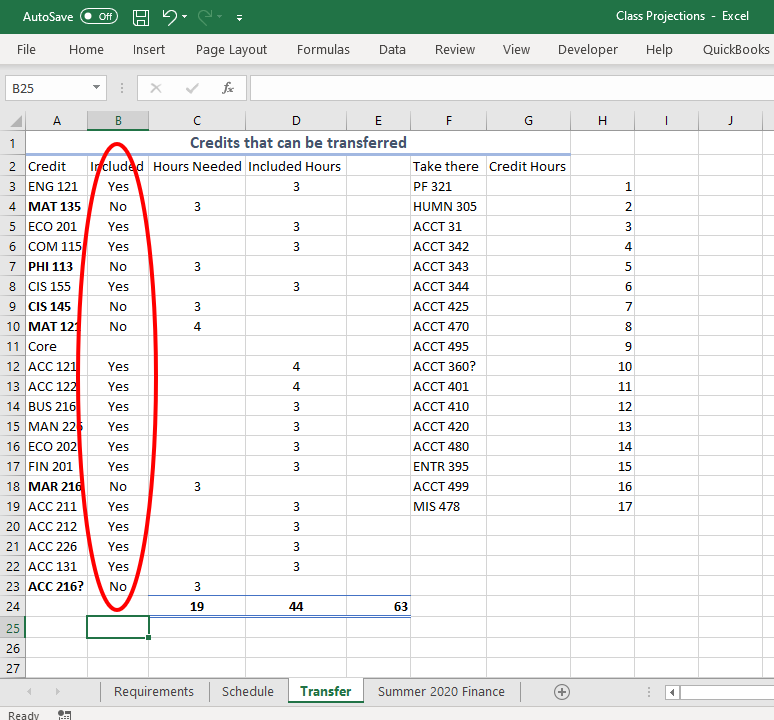Click cell 'MIS 478'
774x720 pixels.
click(448, 506)
